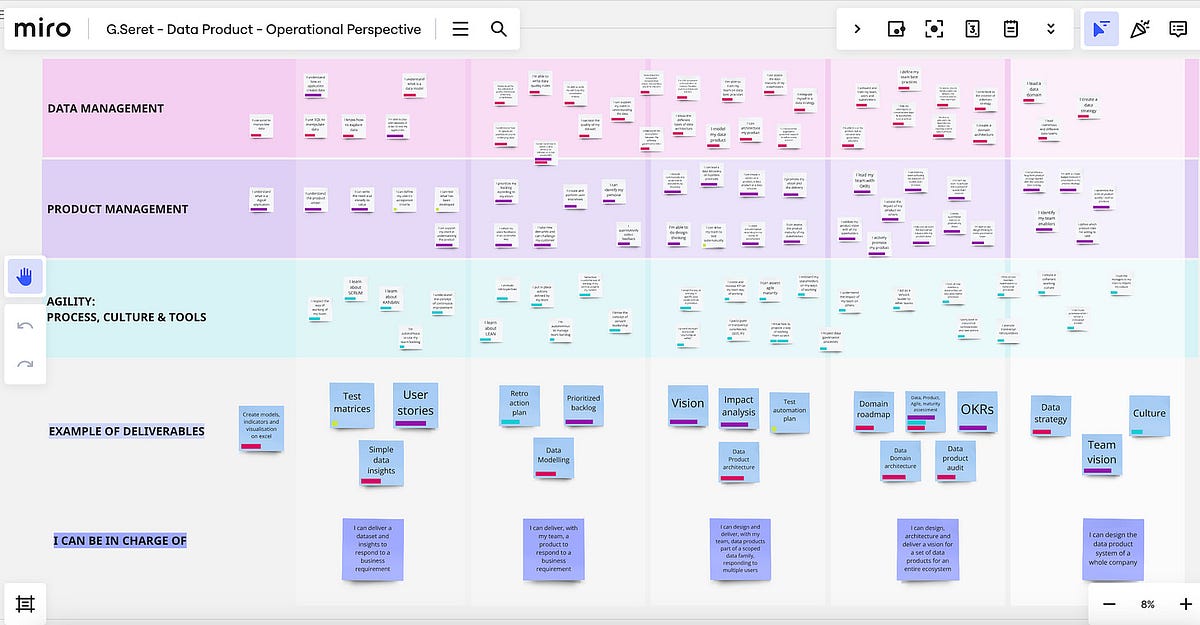Select the yellow Vision sticky note
Screen dimensions: 1200x625
(x=687, y=403)
